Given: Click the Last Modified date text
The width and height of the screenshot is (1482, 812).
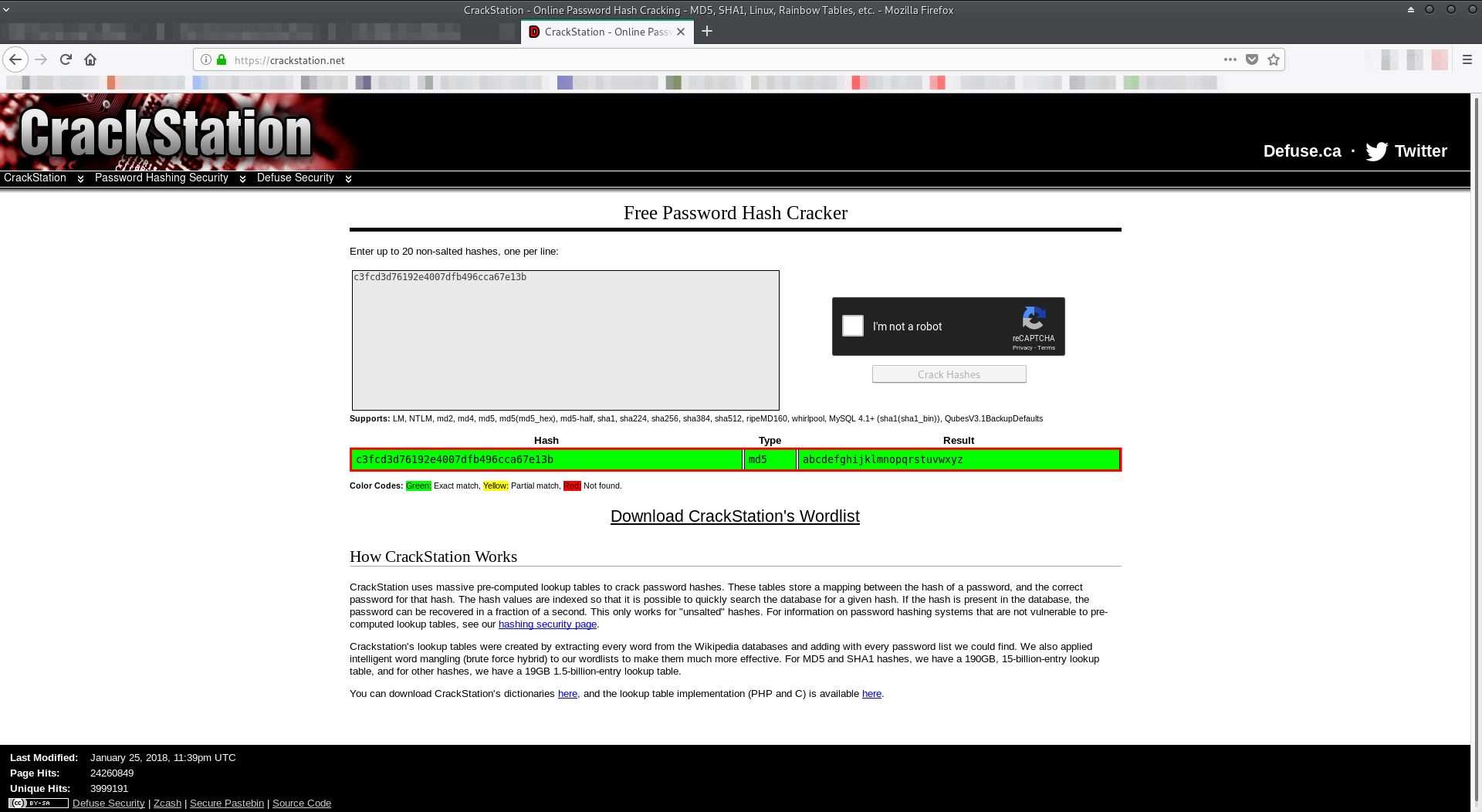Looking at the screenshot, I should (x=163, y=758).
